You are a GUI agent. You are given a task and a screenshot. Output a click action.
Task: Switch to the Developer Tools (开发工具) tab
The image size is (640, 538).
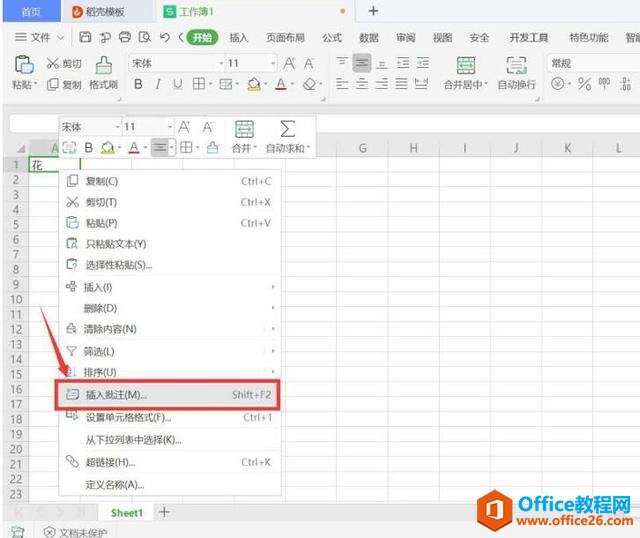pyautogui.click(x=529, y=38)
